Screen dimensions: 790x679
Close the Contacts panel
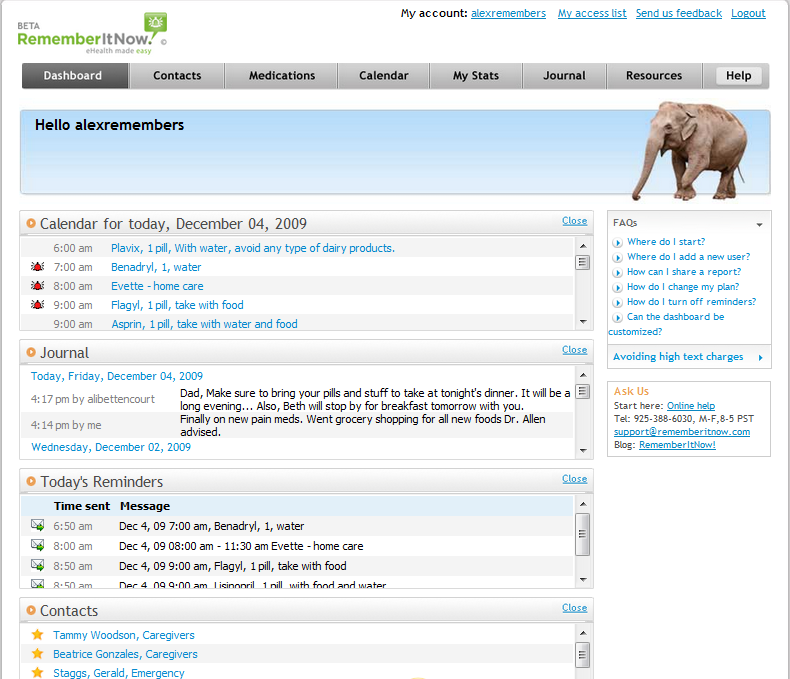coord(574,607)
